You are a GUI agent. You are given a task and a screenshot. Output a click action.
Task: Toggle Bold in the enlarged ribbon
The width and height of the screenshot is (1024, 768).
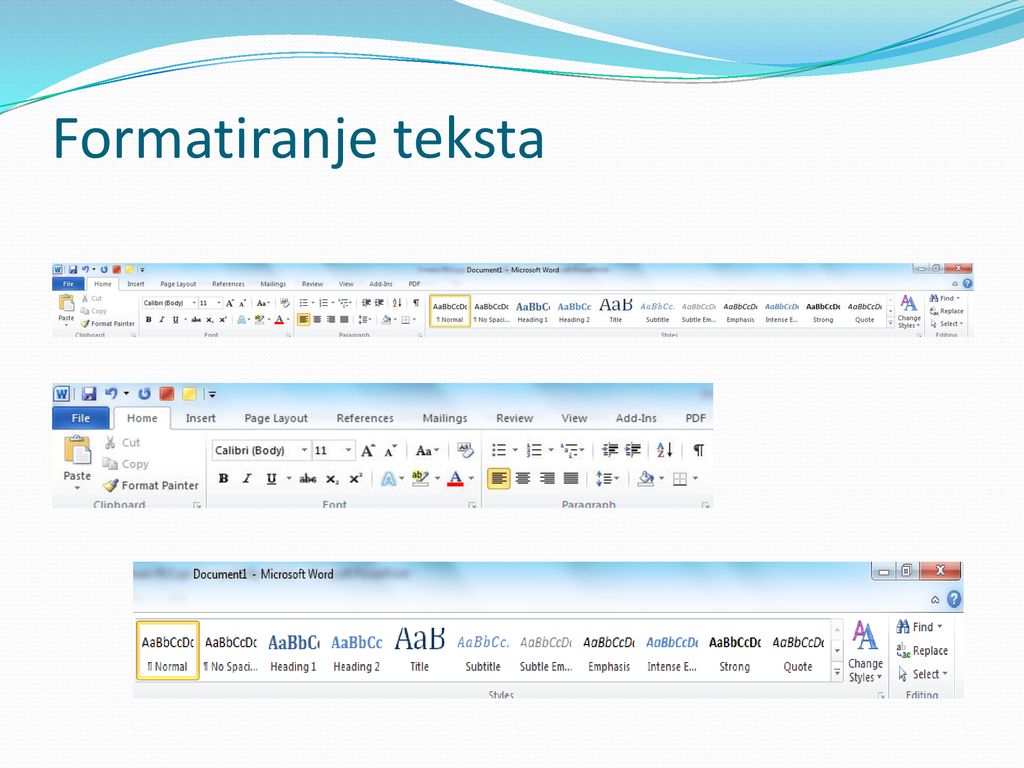point(223,479)
